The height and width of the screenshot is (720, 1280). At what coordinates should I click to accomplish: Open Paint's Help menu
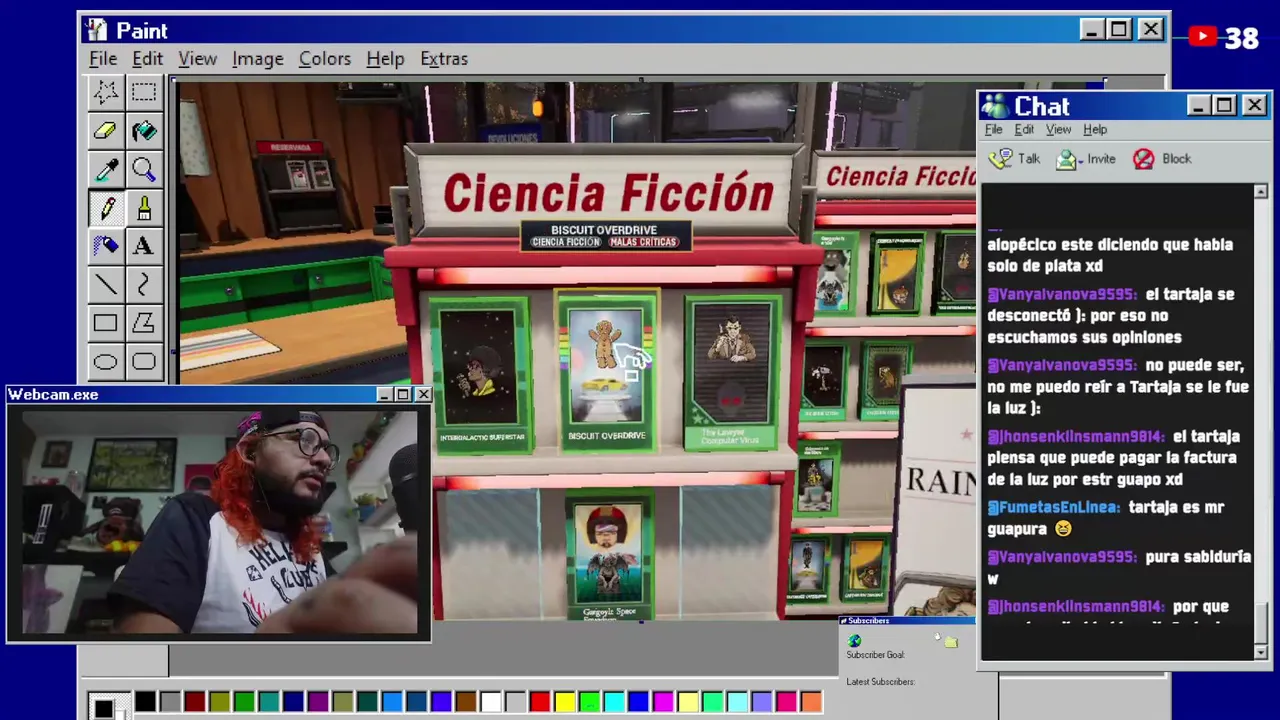385,59
